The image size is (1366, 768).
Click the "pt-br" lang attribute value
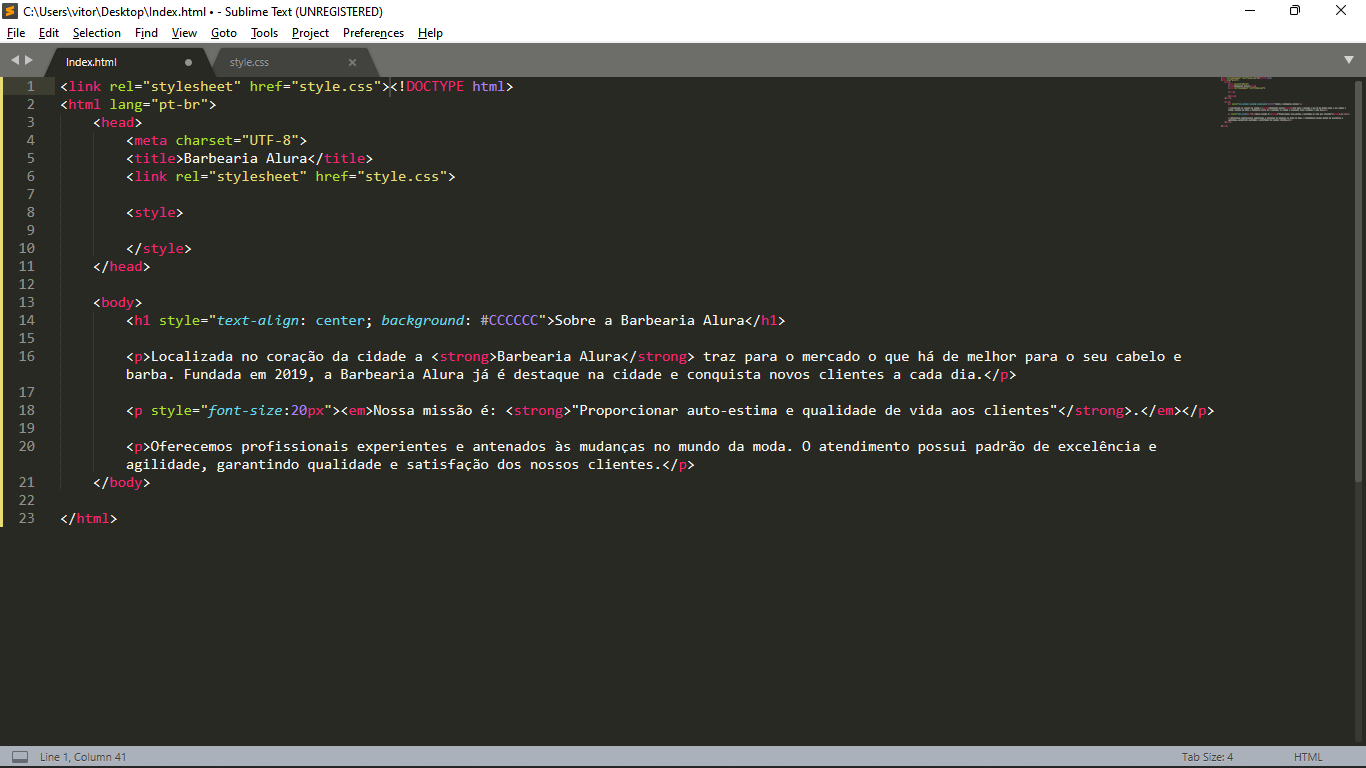(179, 104)
